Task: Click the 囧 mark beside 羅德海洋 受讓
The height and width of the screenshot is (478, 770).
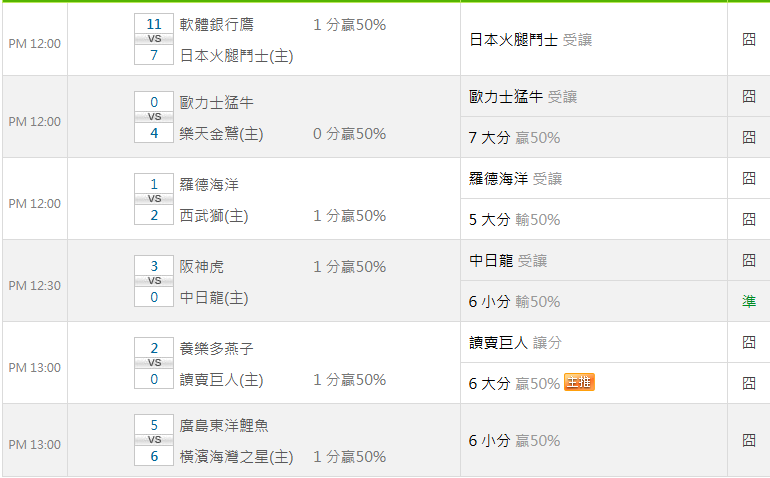Action: [748, 179]
